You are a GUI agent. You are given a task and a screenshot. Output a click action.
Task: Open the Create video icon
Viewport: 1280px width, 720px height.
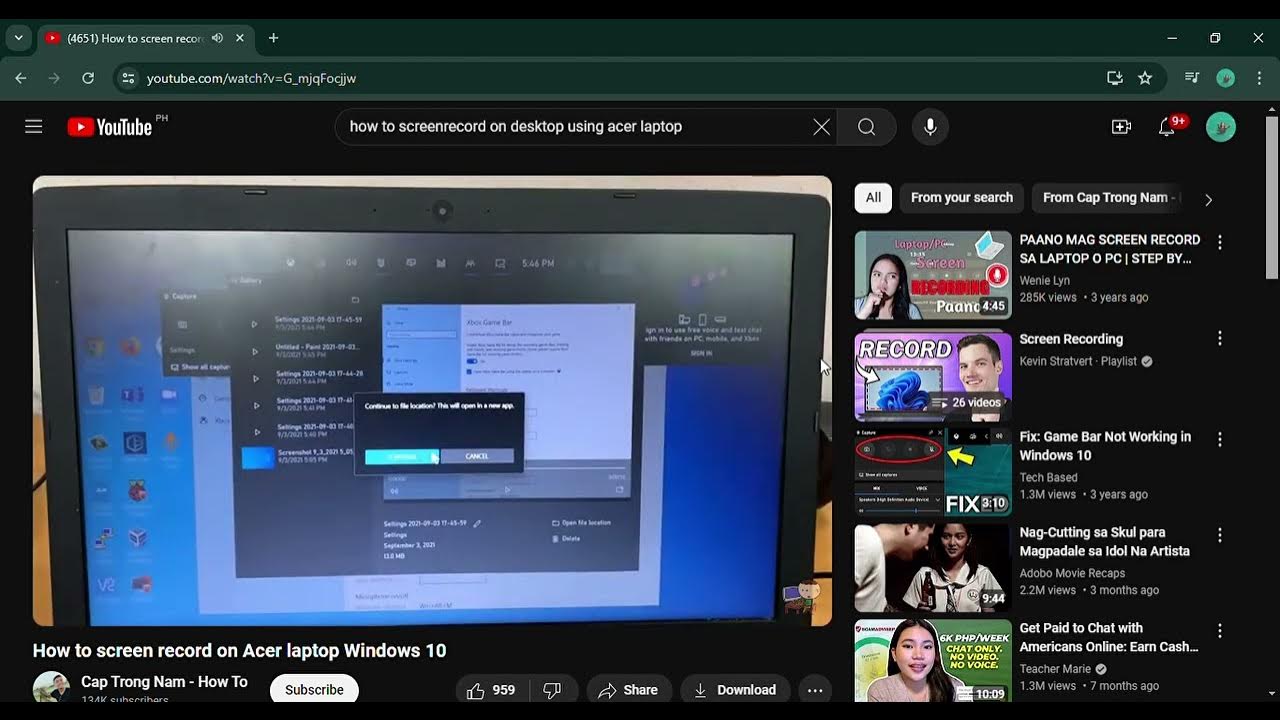[x=1121, y=127]
